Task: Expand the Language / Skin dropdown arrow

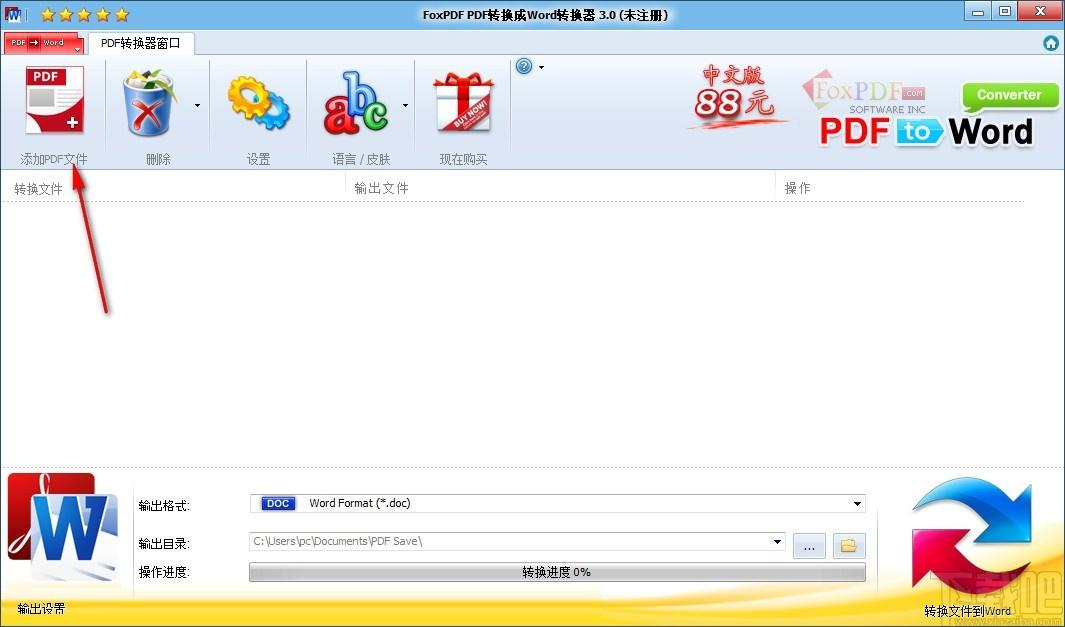Action: (405, 105)
